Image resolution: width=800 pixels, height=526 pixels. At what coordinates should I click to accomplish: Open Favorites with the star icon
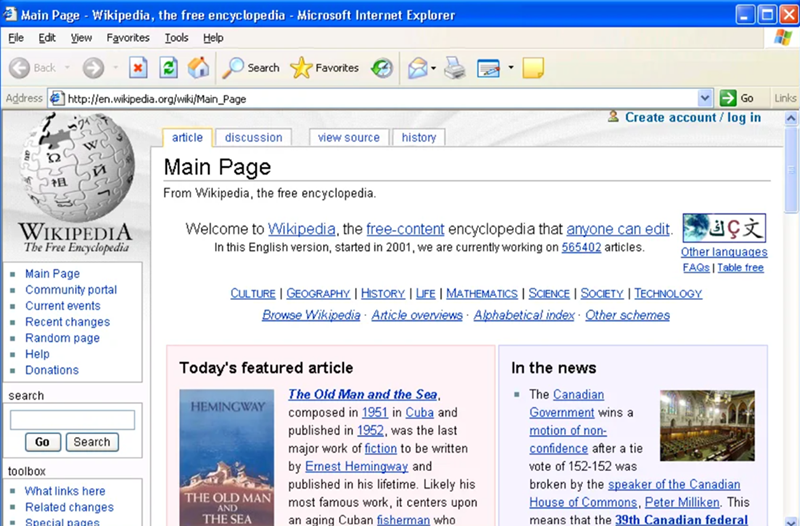301,67
